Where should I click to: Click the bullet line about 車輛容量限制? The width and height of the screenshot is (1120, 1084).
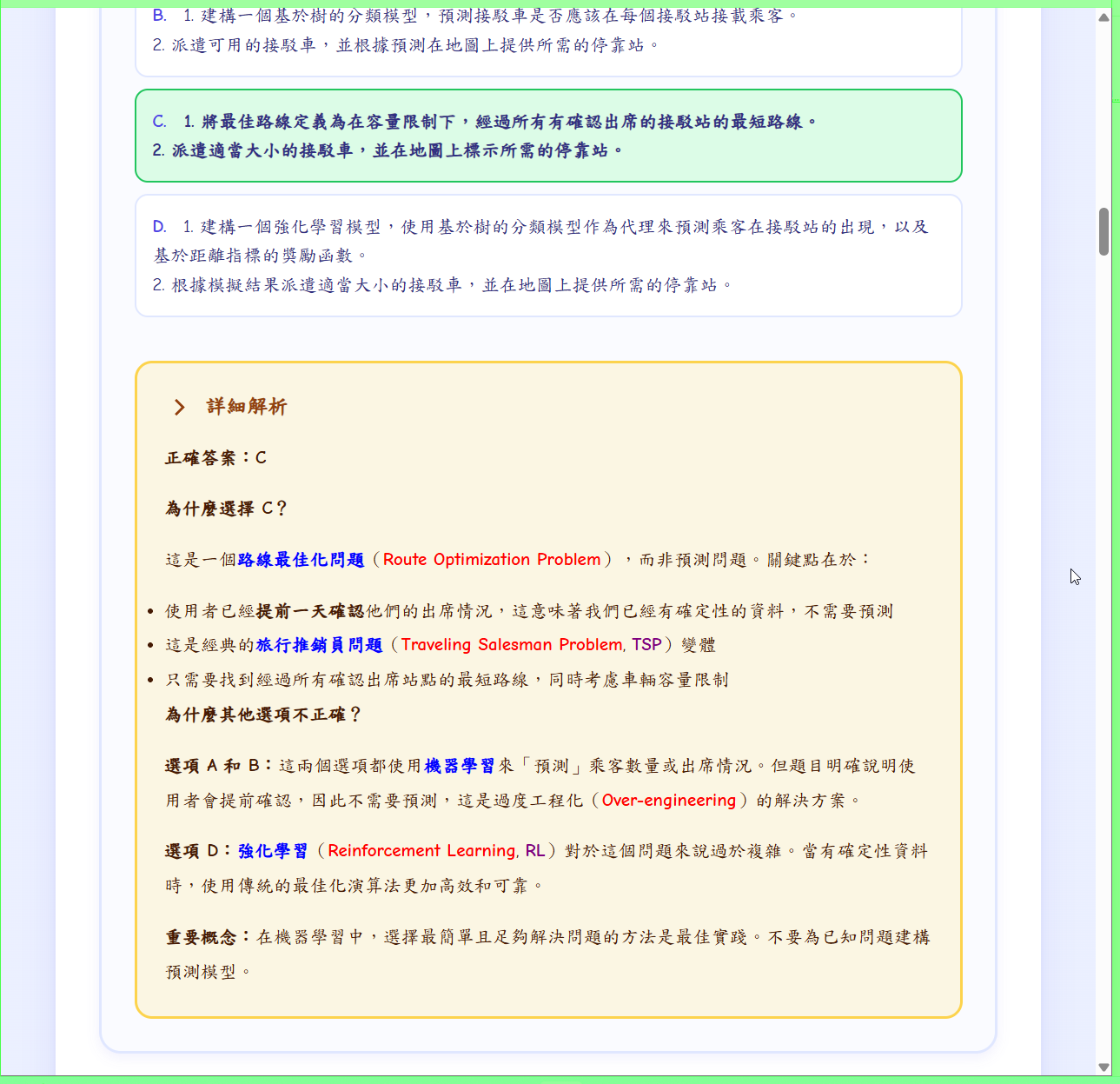447,680
